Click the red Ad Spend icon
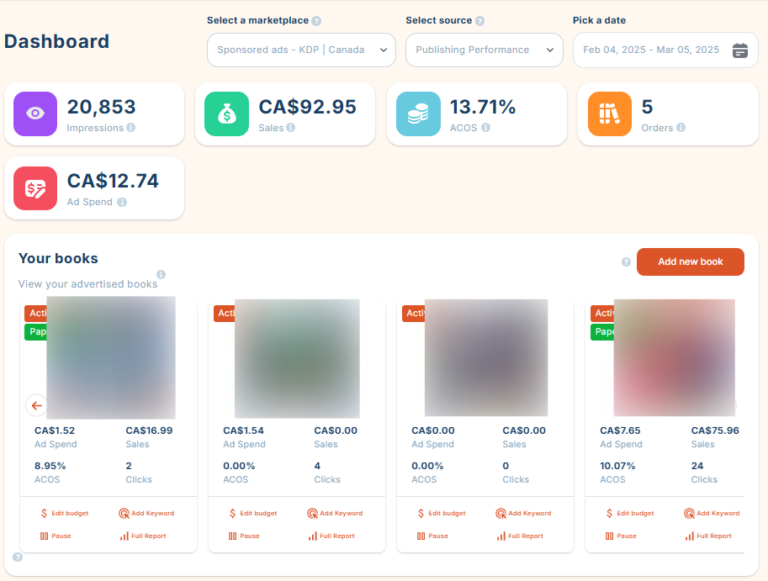 point(35,188)
